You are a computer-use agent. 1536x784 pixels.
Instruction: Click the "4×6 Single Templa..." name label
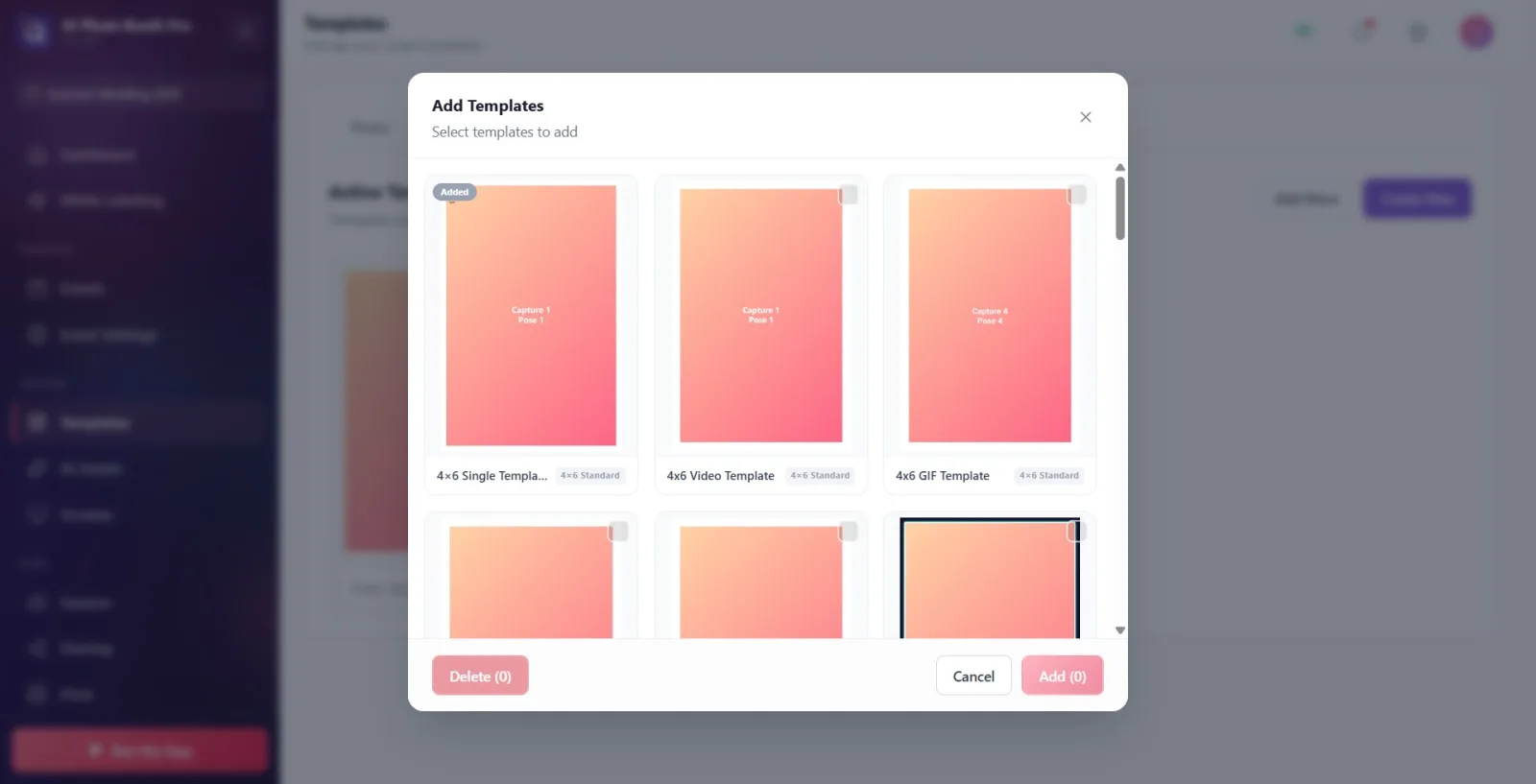[492, 476]
